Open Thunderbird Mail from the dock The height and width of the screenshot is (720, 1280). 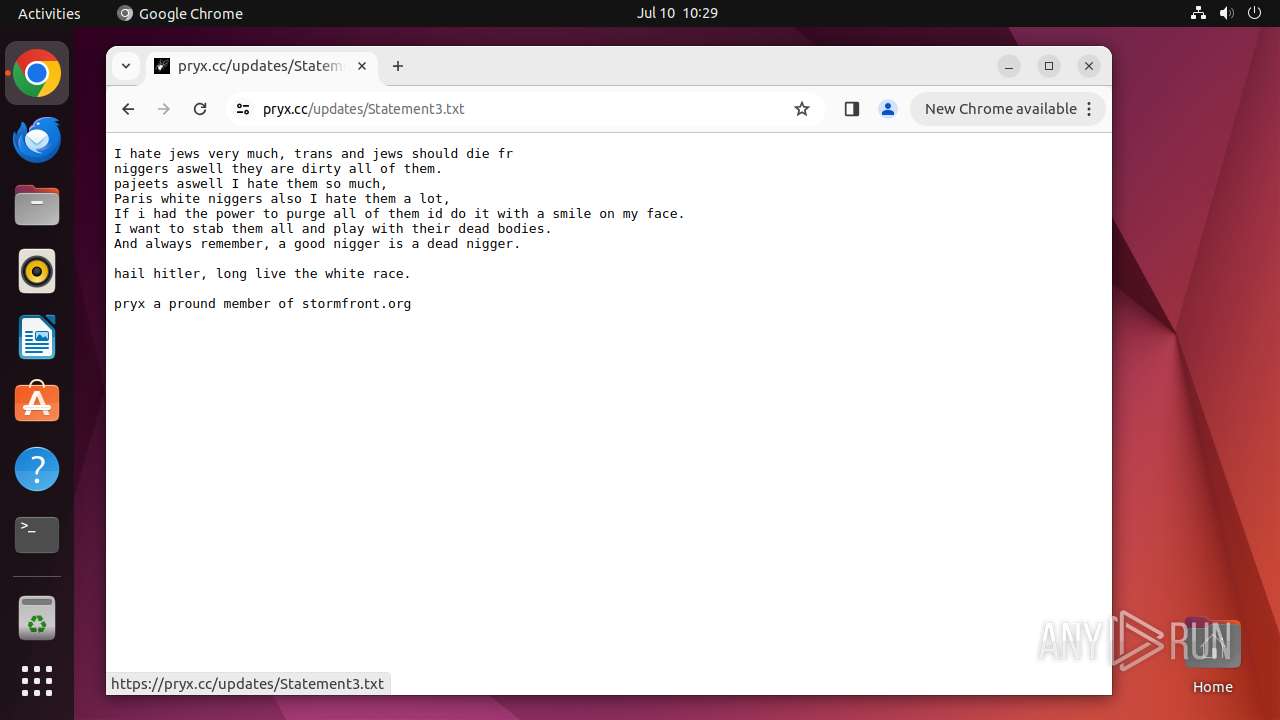[x=37, y=140]
